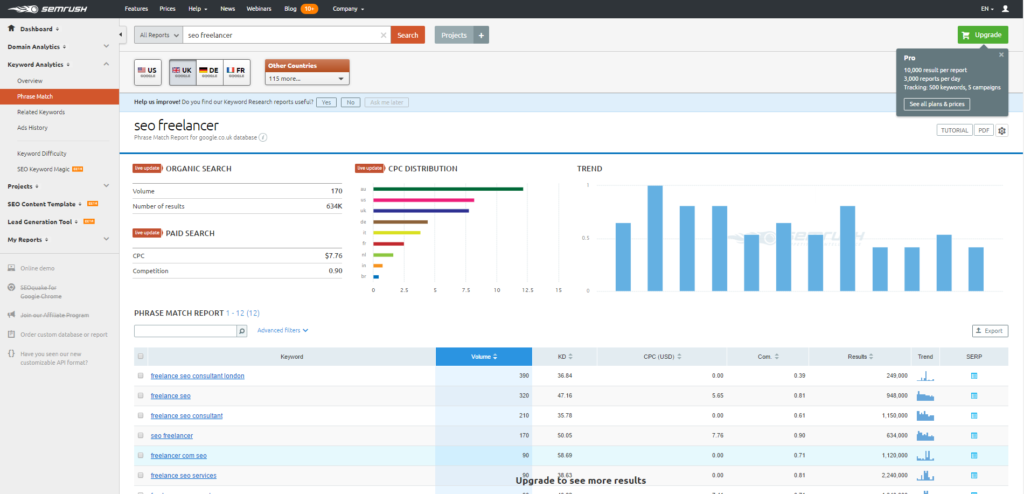Add a new project with plus icon
Image resolution: width=1024 pixels, height=494 pixels.
(x=481, y=35)
